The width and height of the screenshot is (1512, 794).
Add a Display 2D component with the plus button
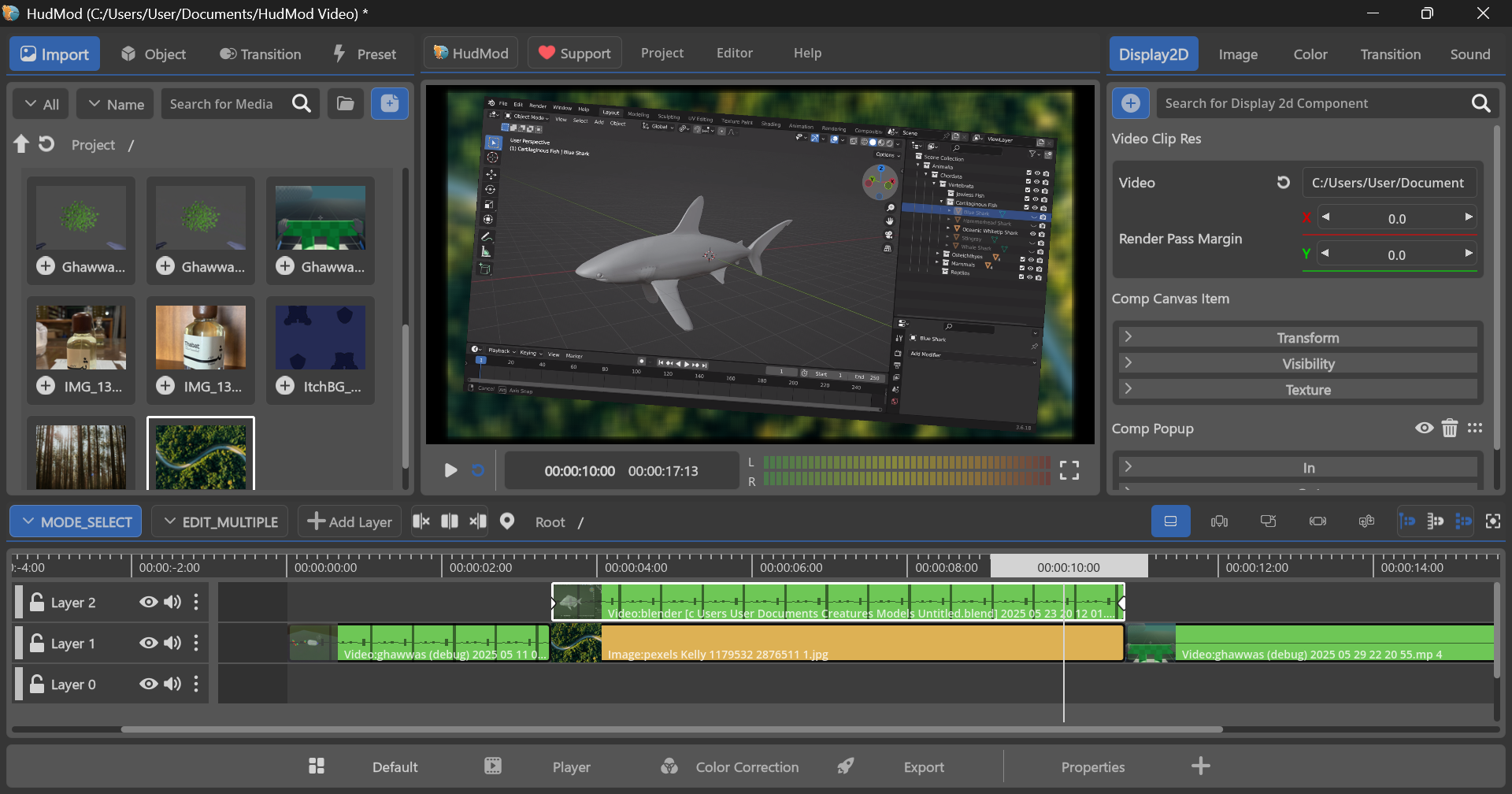pos(1130,103)
